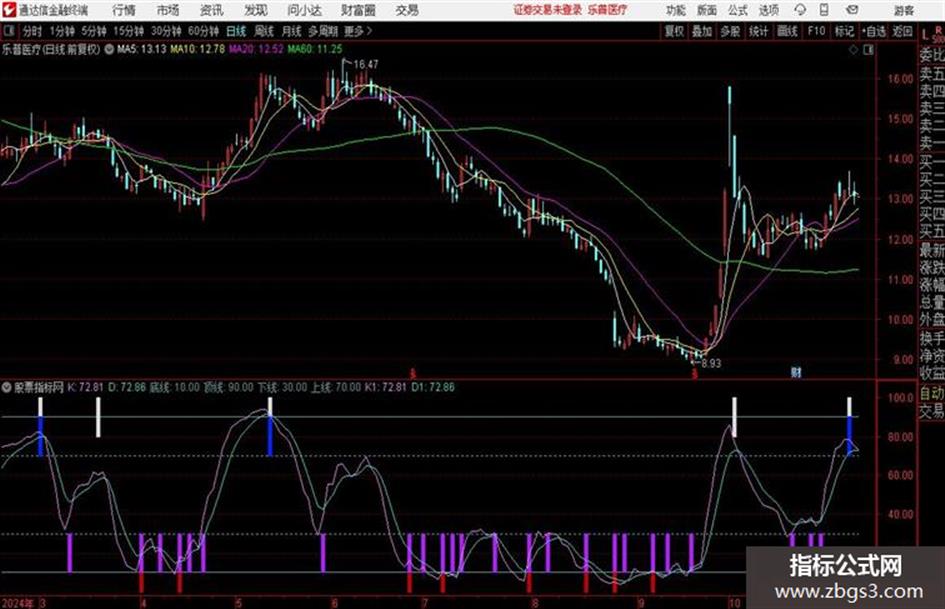Expand the 股票指标网 indicator dropdown arrow
The width and height of the screenshot is (945, 609).
tap(7, 387)
